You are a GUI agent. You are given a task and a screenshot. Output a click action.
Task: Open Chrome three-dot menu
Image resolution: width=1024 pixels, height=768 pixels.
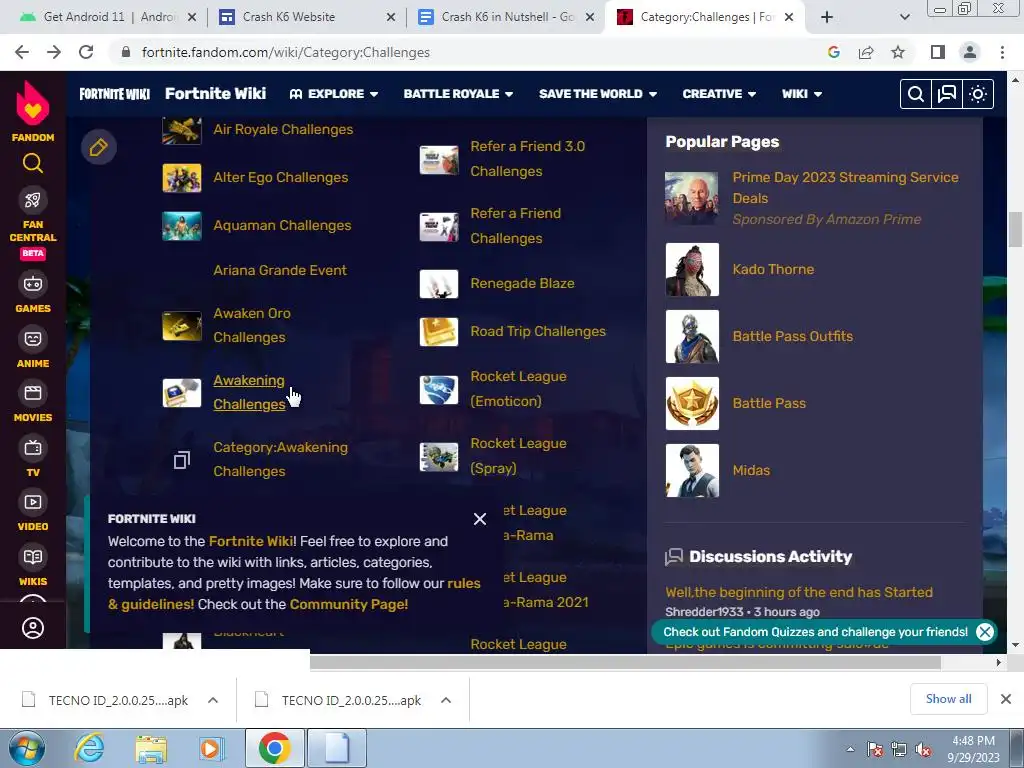[x=1002, y=52]
